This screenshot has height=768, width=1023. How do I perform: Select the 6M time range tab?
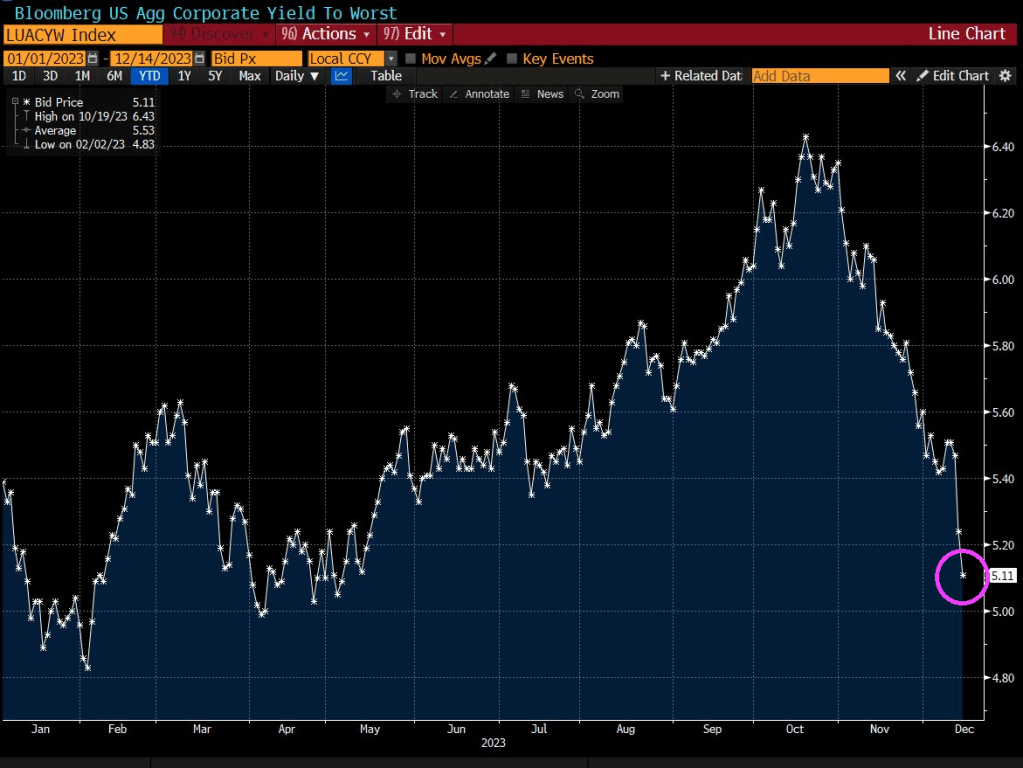click(x=115, y=76)
